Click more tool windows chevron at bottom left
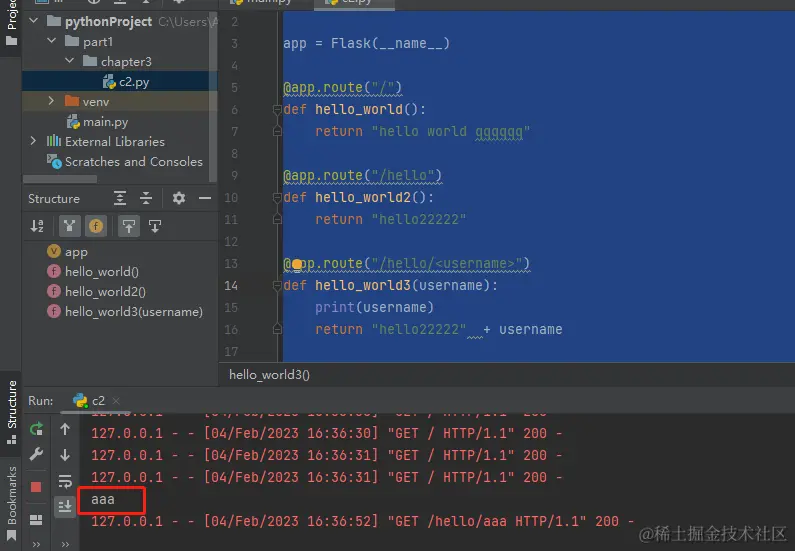The height and width of the screenshot is (551, 795). 36,544
